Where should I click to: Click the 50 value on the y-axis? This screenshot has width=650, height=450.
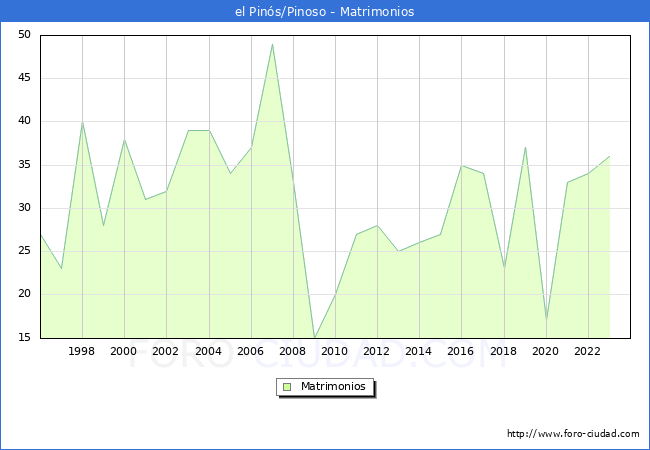[24, 35]
